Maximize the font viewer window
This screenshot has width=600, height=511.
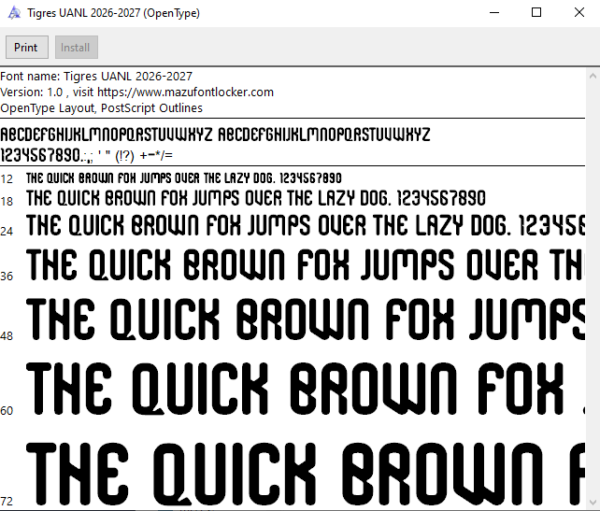tap(536, 13)
